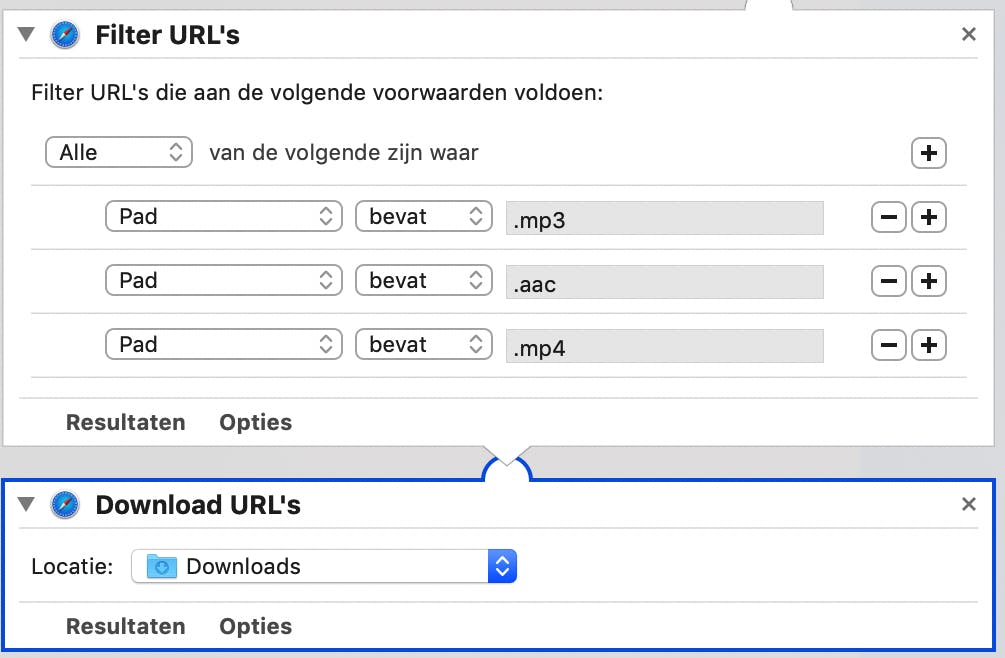
Task: Close the Filter URL's action
Action: pos(968,35)
